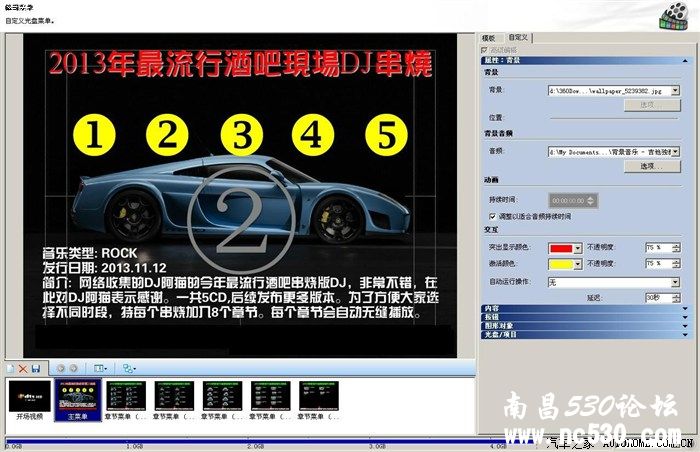Click the duration time stepper arrows
Viewport: 700px width, 452px height.
[591, 201]
